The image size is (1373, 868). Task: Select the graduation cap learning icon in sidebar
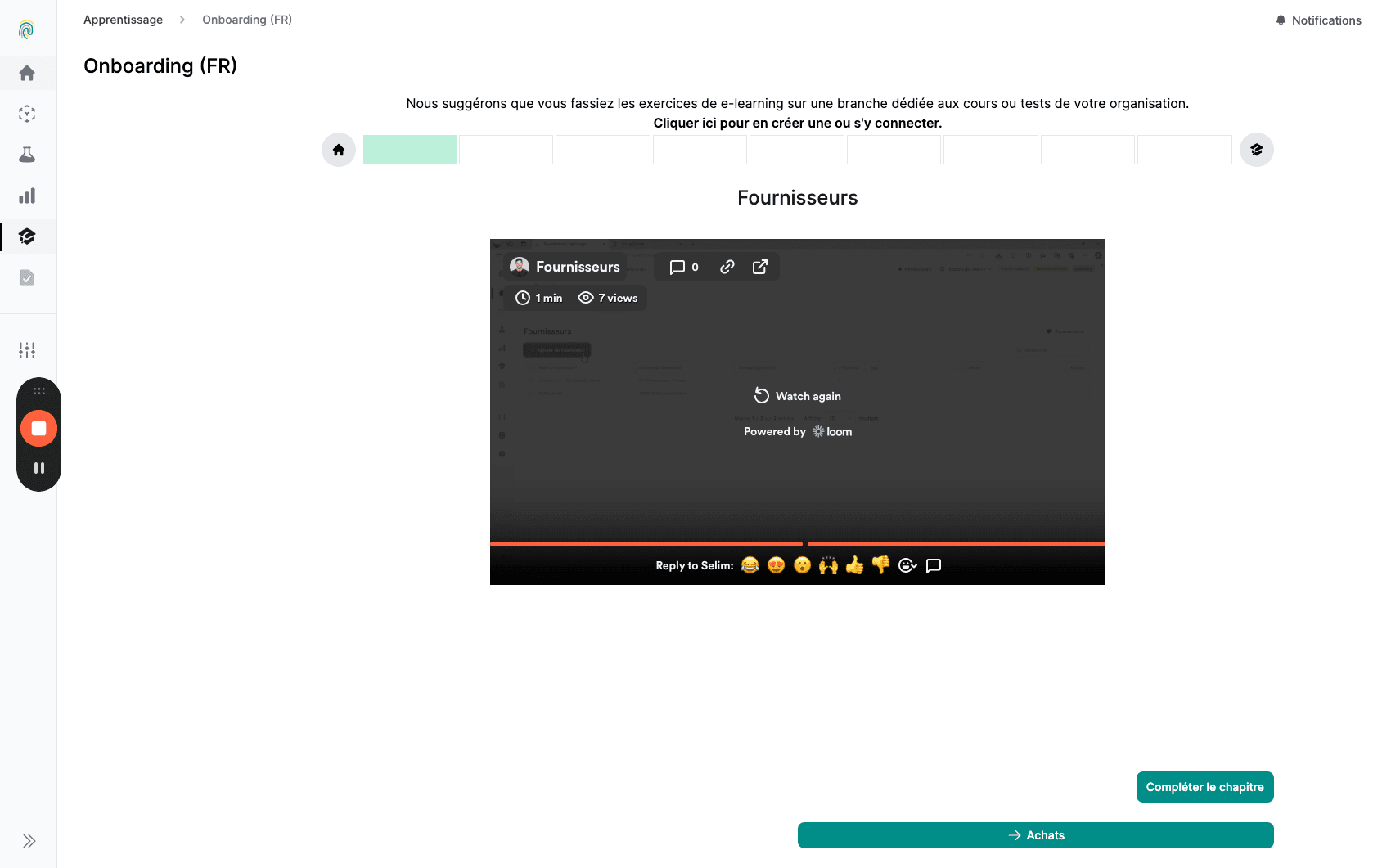pos(27,236)
